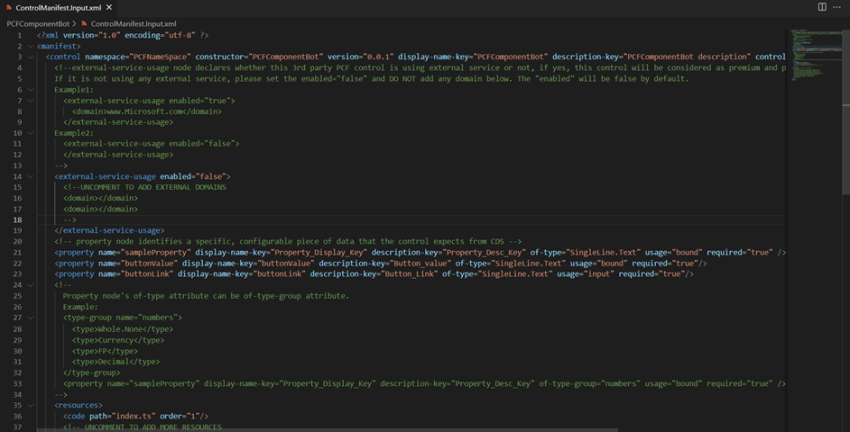This screenshot has width=850, height=432.
Task: Click the XML file icon in the tab
Action: tap(9, 8)
